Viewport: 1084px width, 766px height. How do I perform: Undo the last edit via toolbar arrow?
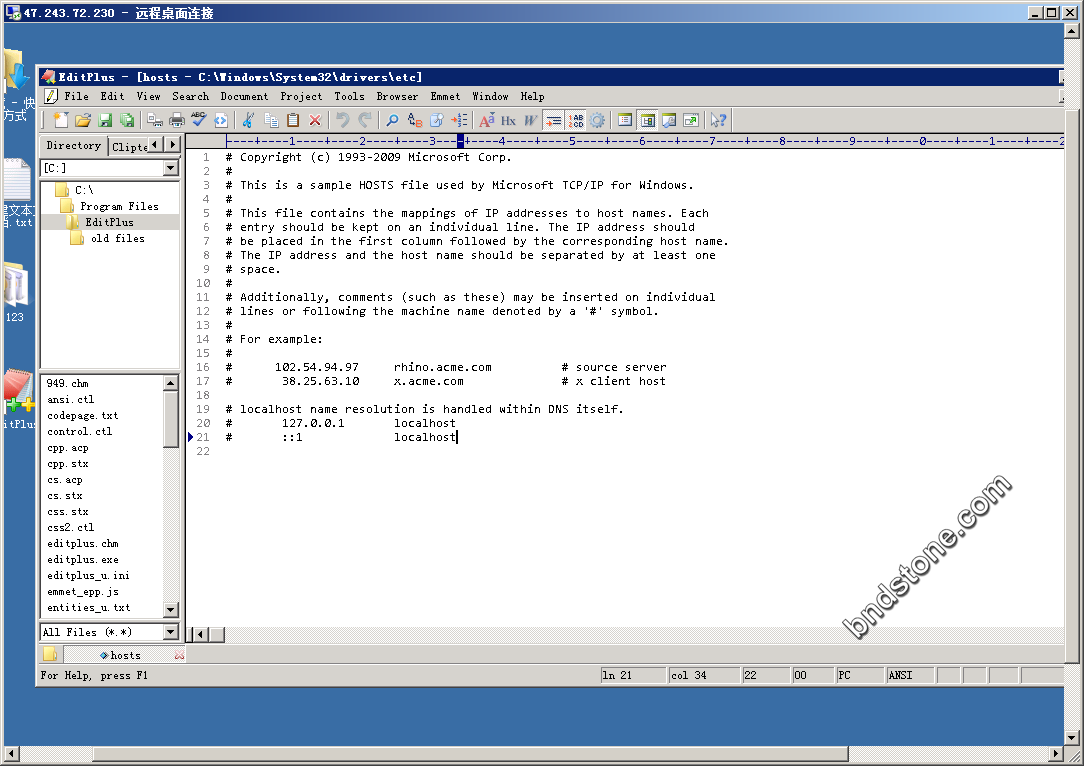pos(343,120)
